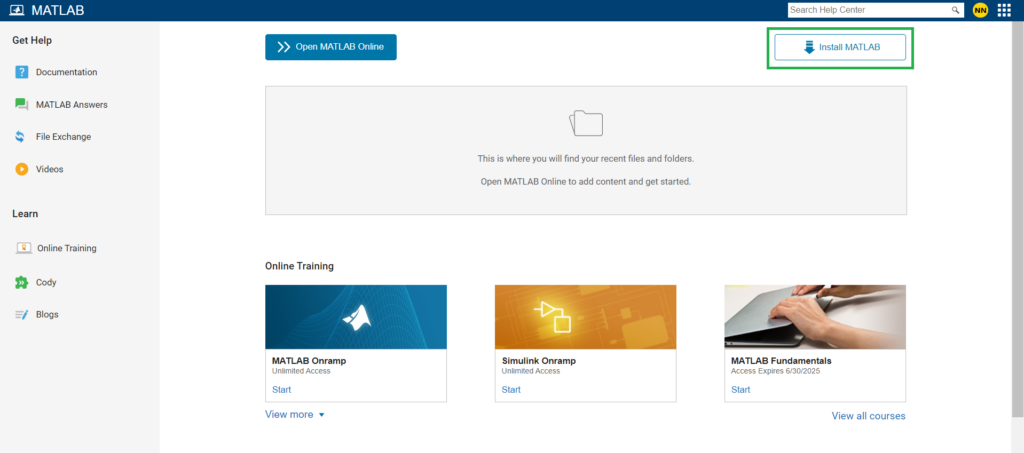This screenshot has width=1024, height=453.
Task: Click Open MATLAB Online button
Action: [x=330, y=47]
